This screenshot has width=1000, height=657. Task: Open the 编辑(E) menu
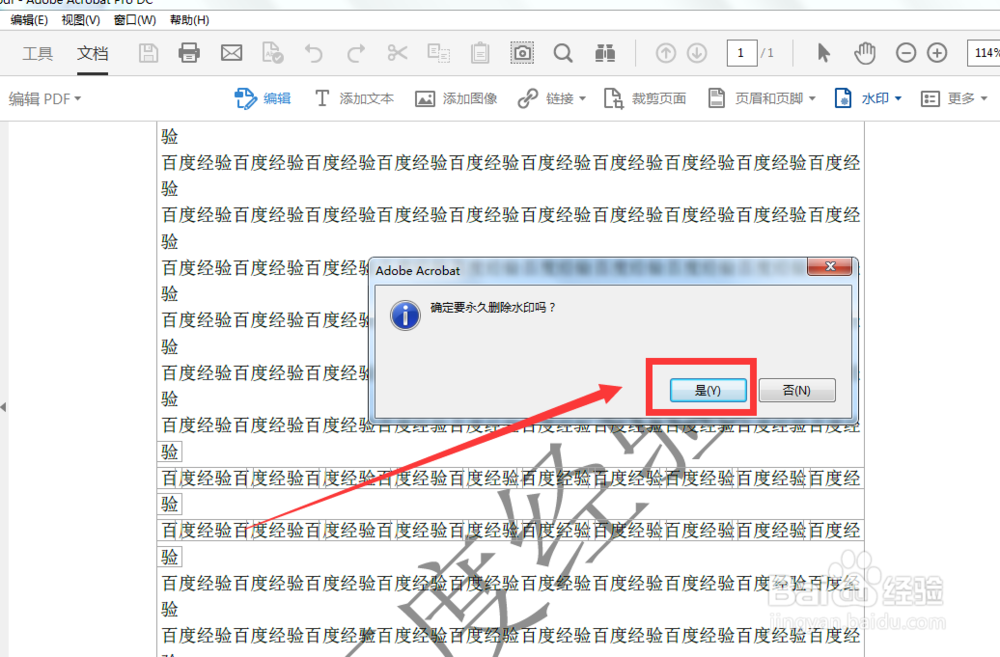click(29, 20)
